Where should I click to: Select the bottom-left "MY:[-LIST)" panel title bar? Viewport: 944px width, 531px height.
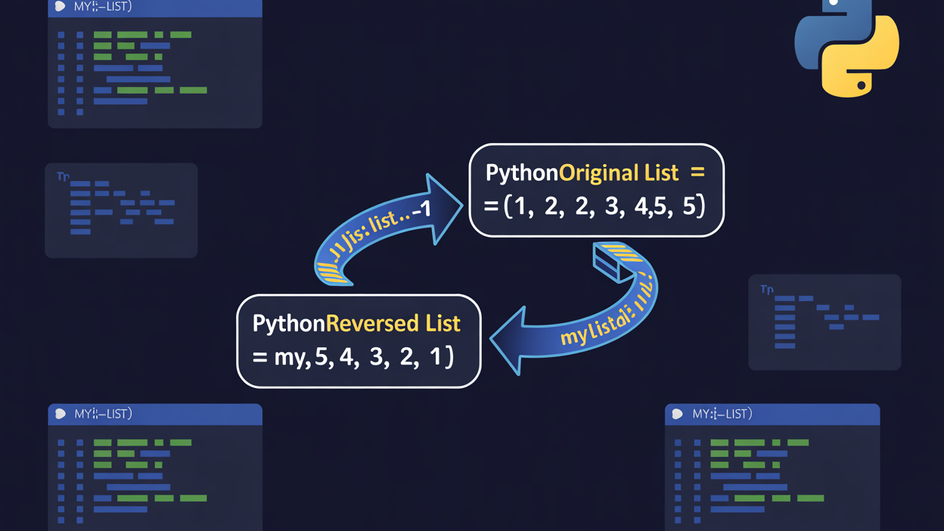[155, 414]
